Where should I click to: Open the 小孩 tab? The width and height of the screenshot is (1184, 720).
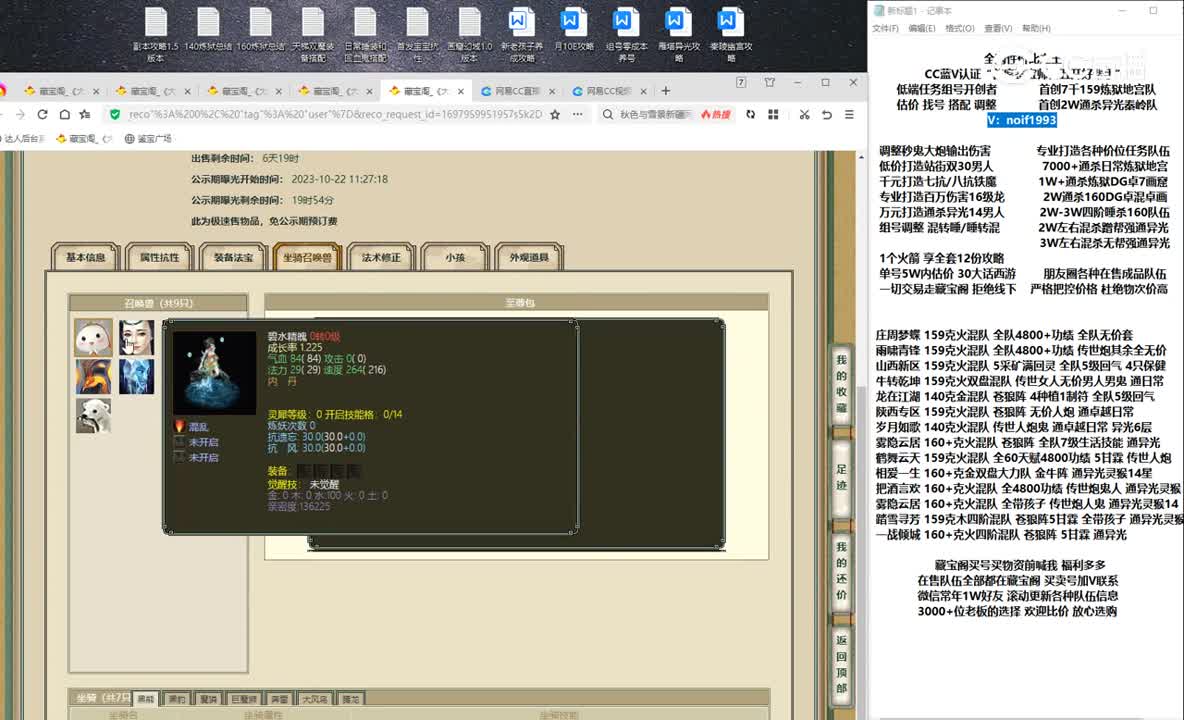point(455,257)
